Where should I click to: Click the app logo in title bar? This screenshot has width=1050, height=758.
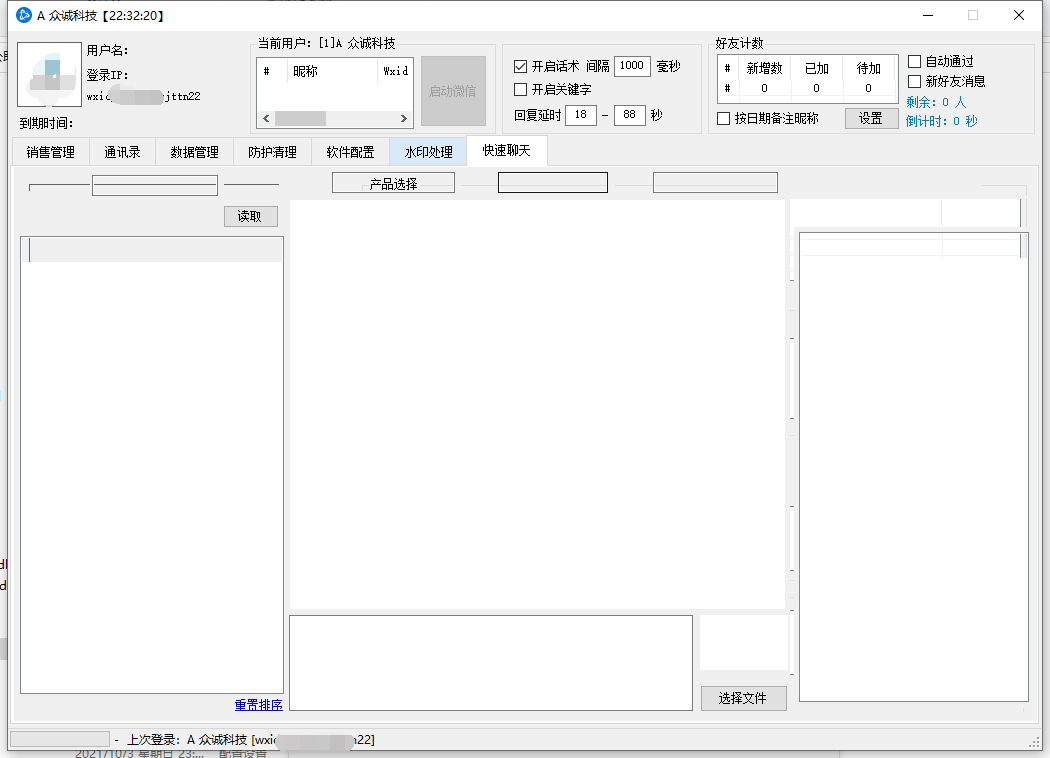tap(24, 15)
